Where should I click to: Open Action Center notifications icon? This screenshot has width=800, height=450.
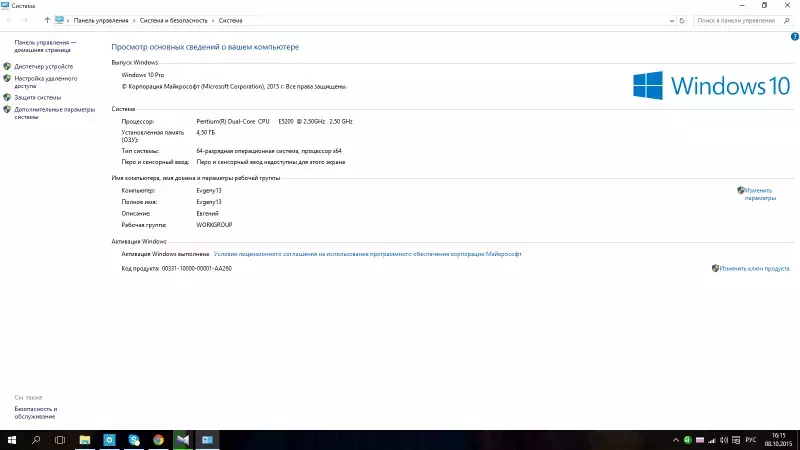tap(736, 440)
